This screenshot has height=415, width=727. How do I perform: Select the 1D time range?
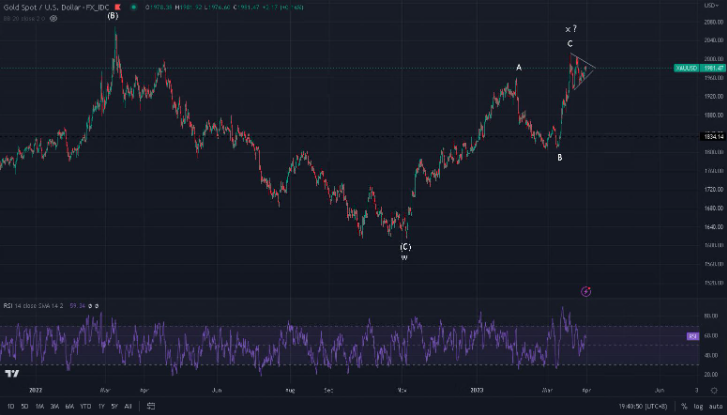(x=11, y=406)
